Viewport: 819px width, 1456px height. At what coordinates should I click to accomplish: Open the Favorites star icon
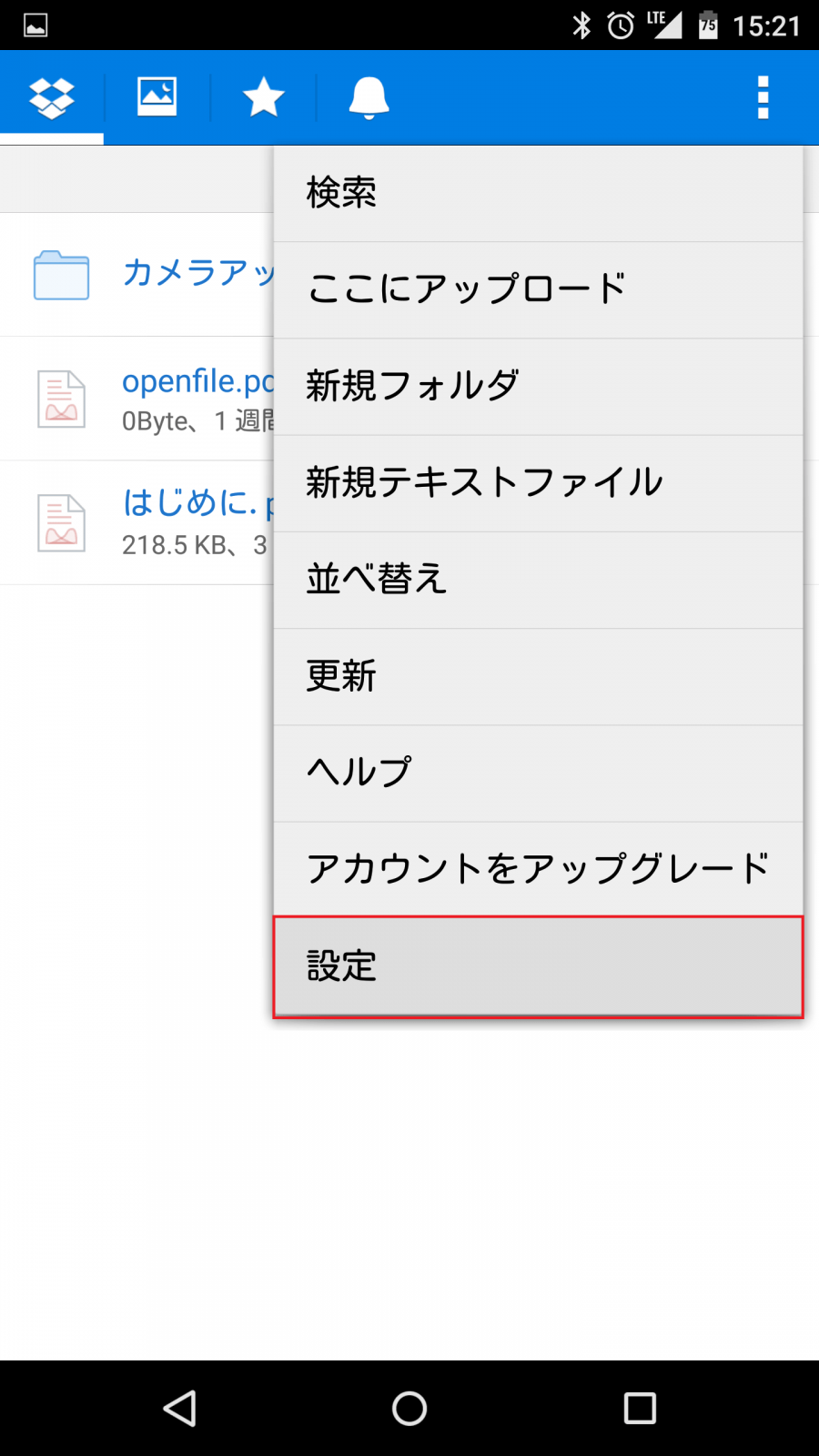pyautogui.click(x=263, y=96)
